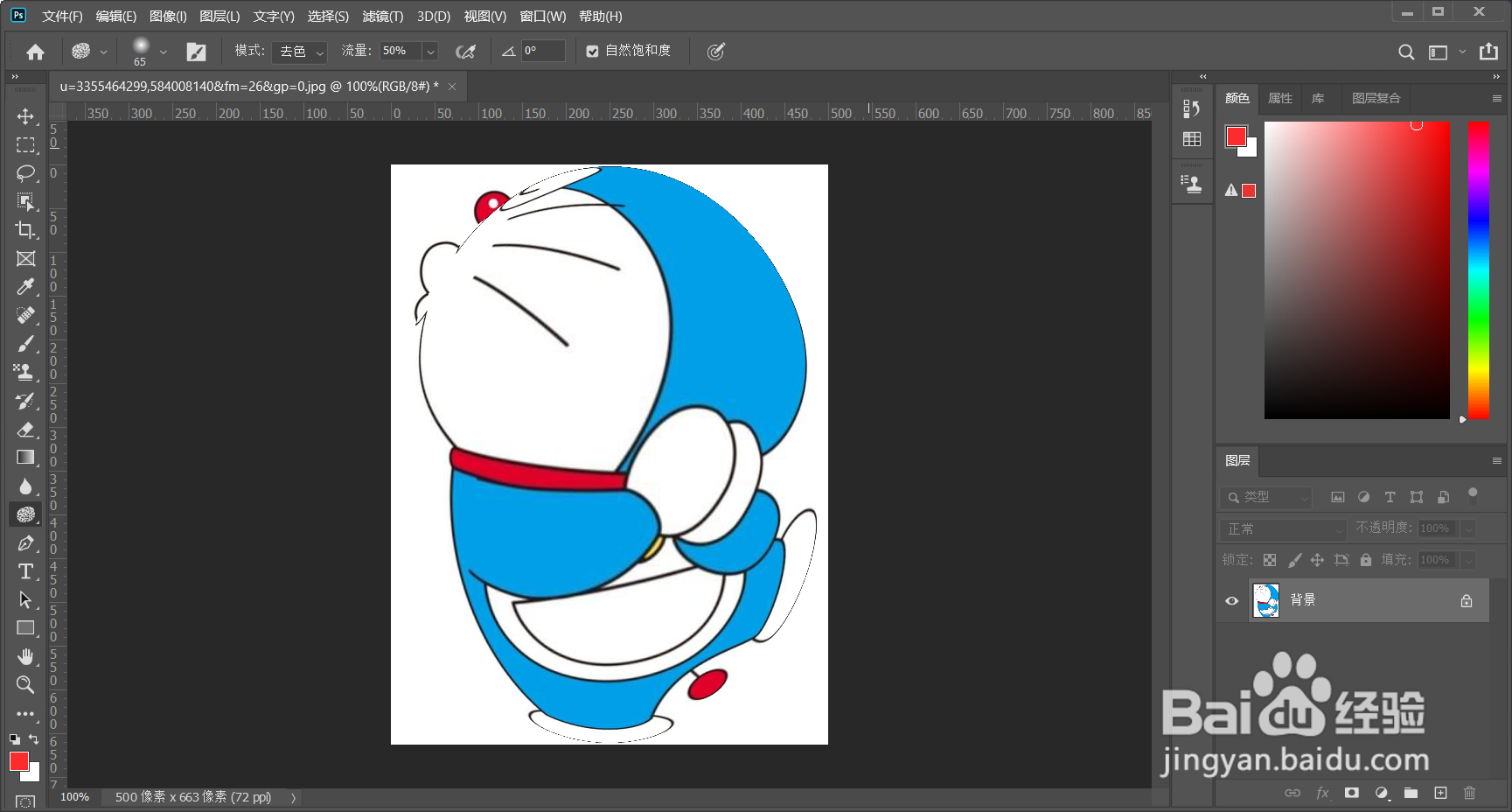Create a new layer
The height and width of the screenshot is (812, 1512).
[1440, 793]
